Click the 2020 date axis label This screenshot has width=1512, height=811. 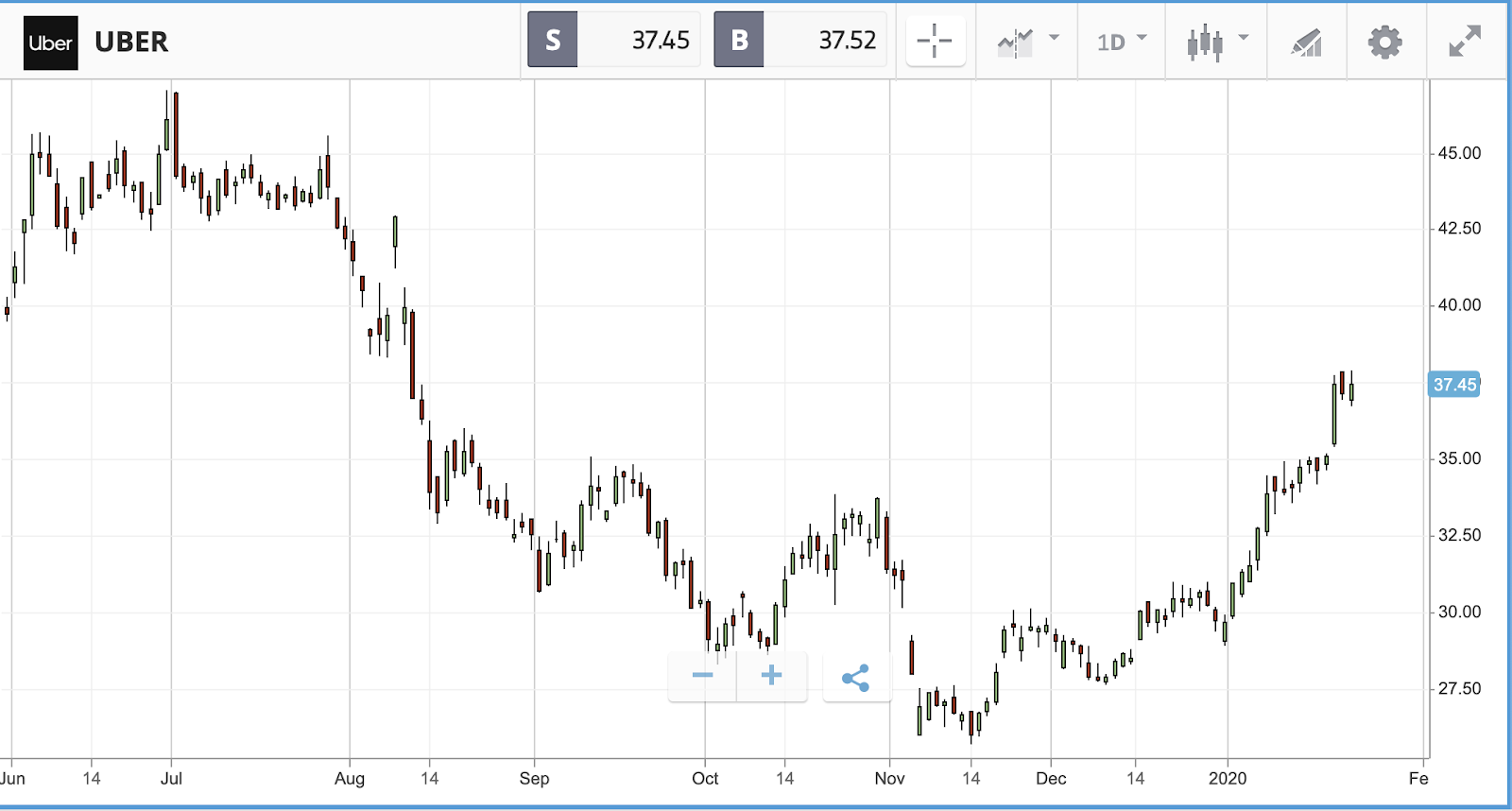tap(1228, 778)
